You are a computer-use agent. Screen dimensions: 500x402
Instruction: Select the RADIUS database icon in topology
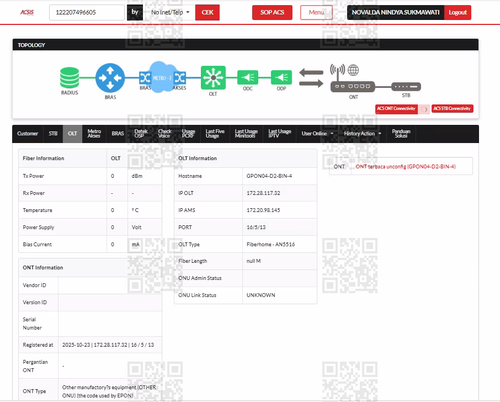click(70, 78)
